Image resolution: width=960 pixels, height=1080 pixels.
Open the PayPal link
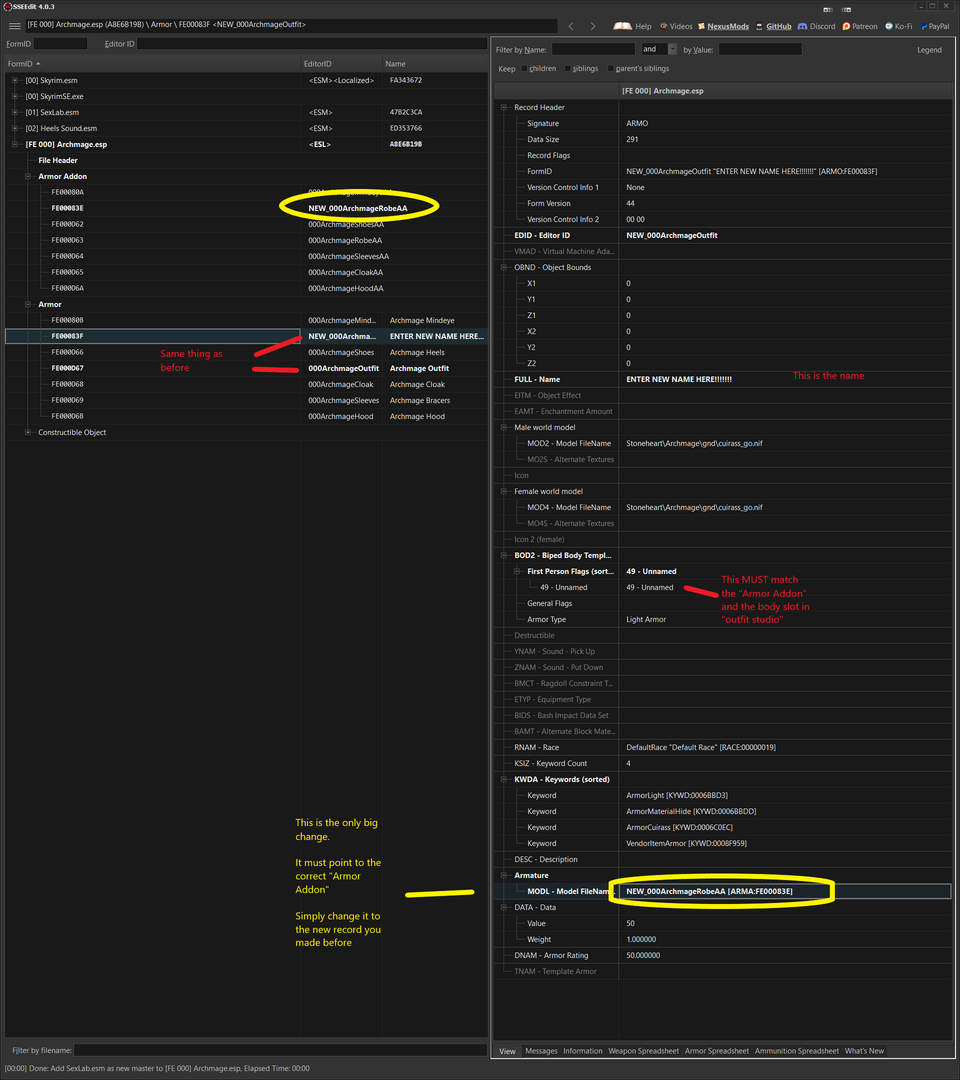tap(935, 26)
